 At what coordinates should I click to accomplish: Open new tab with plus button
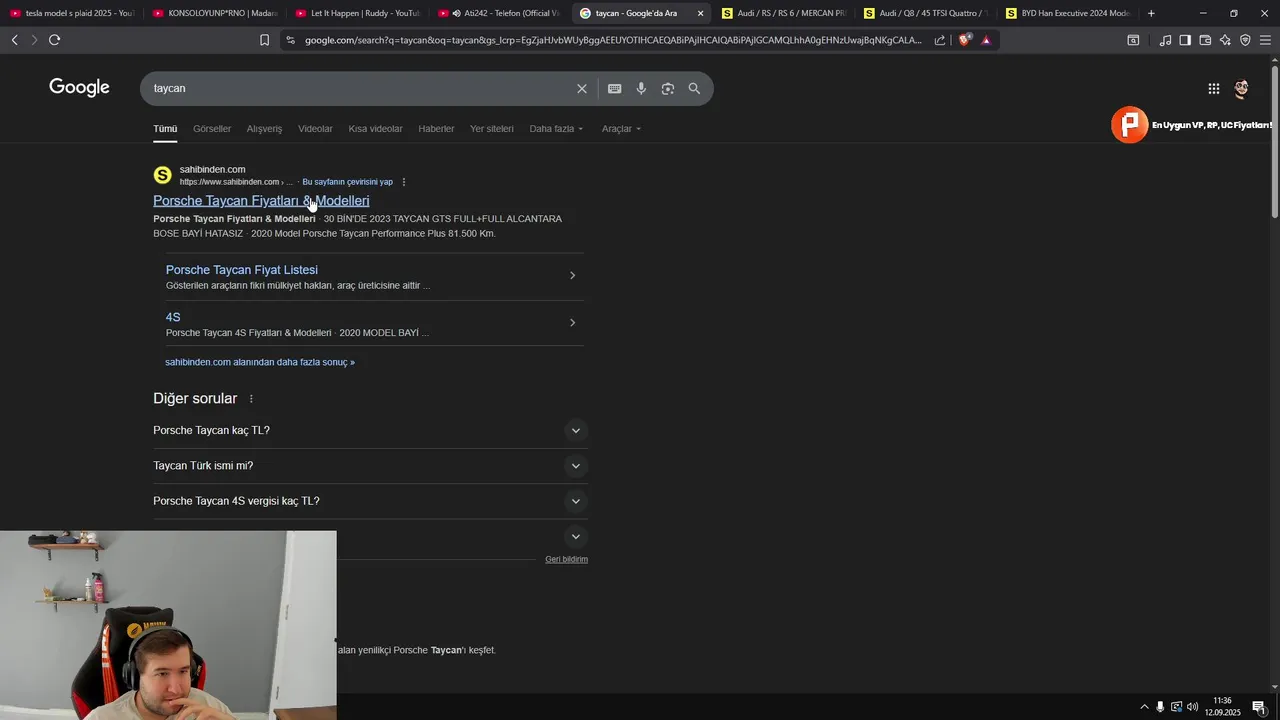[x=1151, y=13]
